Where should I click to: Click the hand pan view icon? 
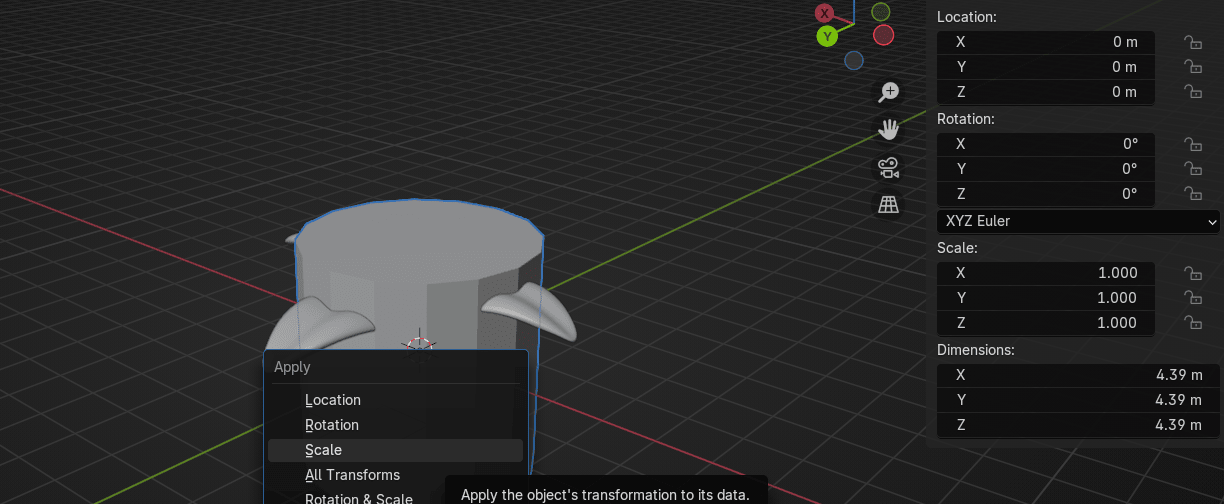888,129
